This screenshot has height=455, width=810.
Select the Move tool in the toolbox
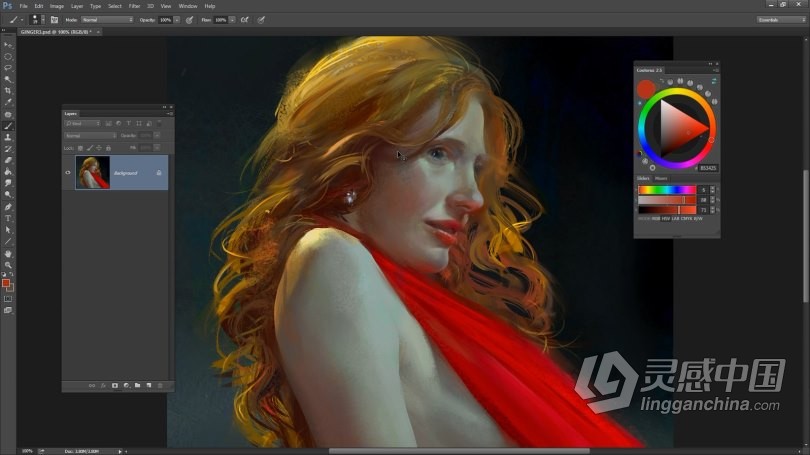tap(8, 45)
